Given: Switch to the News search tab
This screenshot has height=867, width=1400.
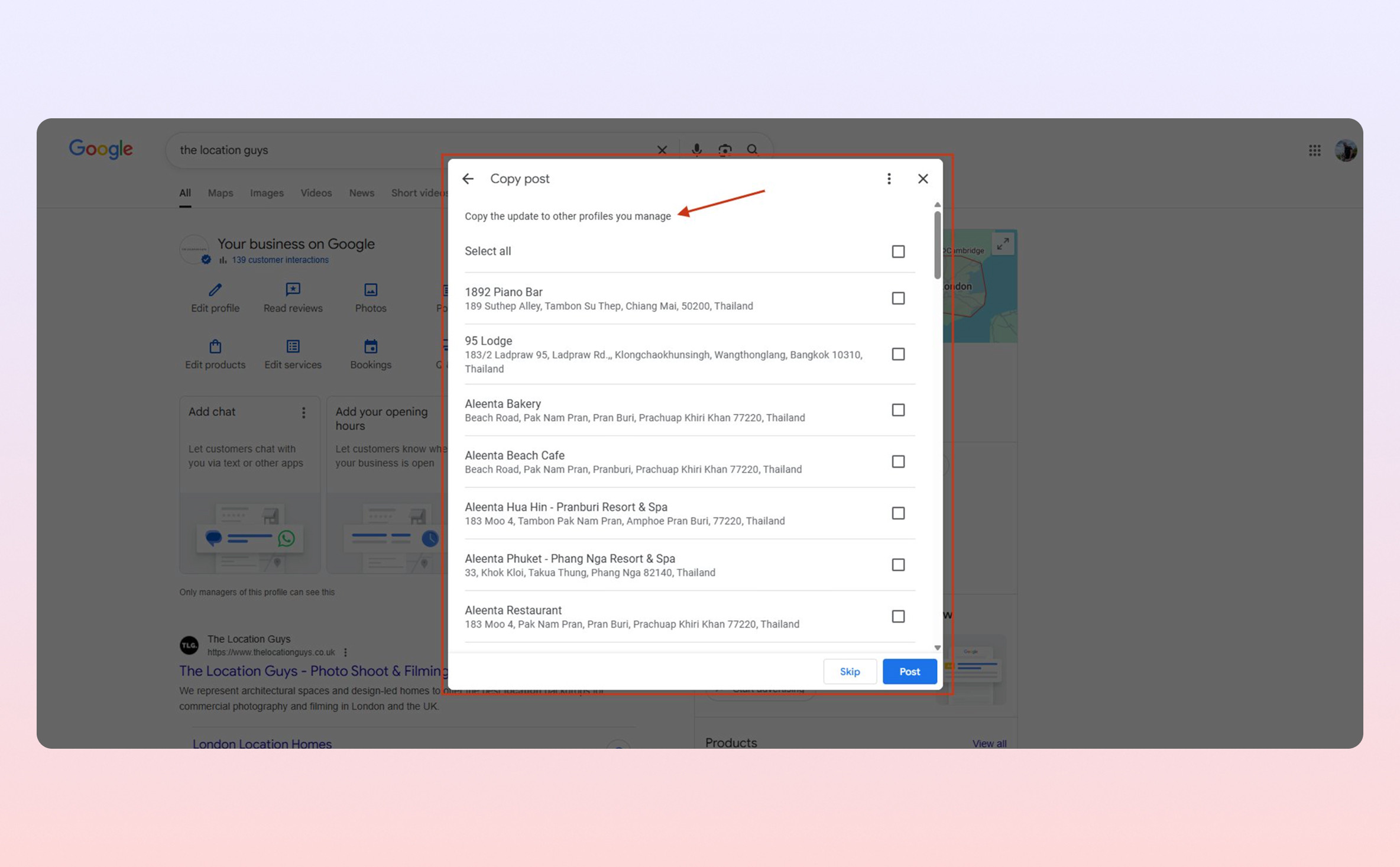Looking at the screenshot, I should pyautogui.click(x=361, y=193).
